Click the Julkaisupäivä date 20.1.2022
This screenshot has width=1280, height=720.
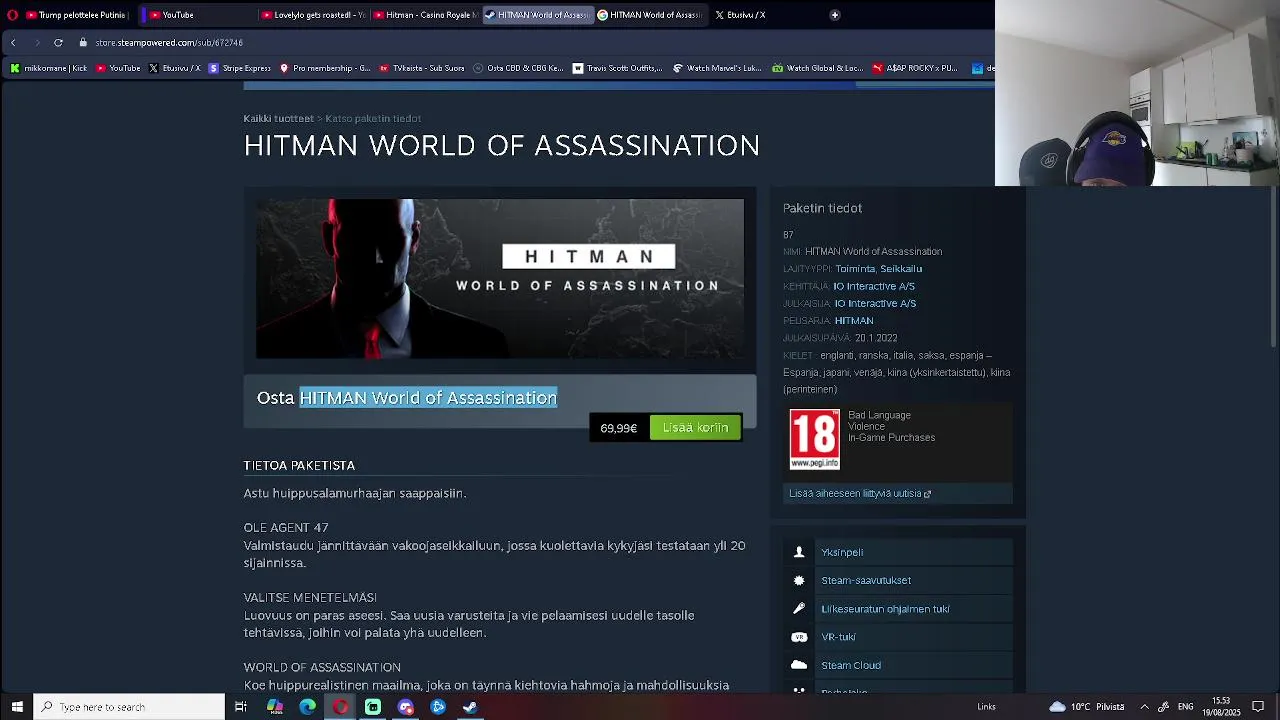[876, 338]
